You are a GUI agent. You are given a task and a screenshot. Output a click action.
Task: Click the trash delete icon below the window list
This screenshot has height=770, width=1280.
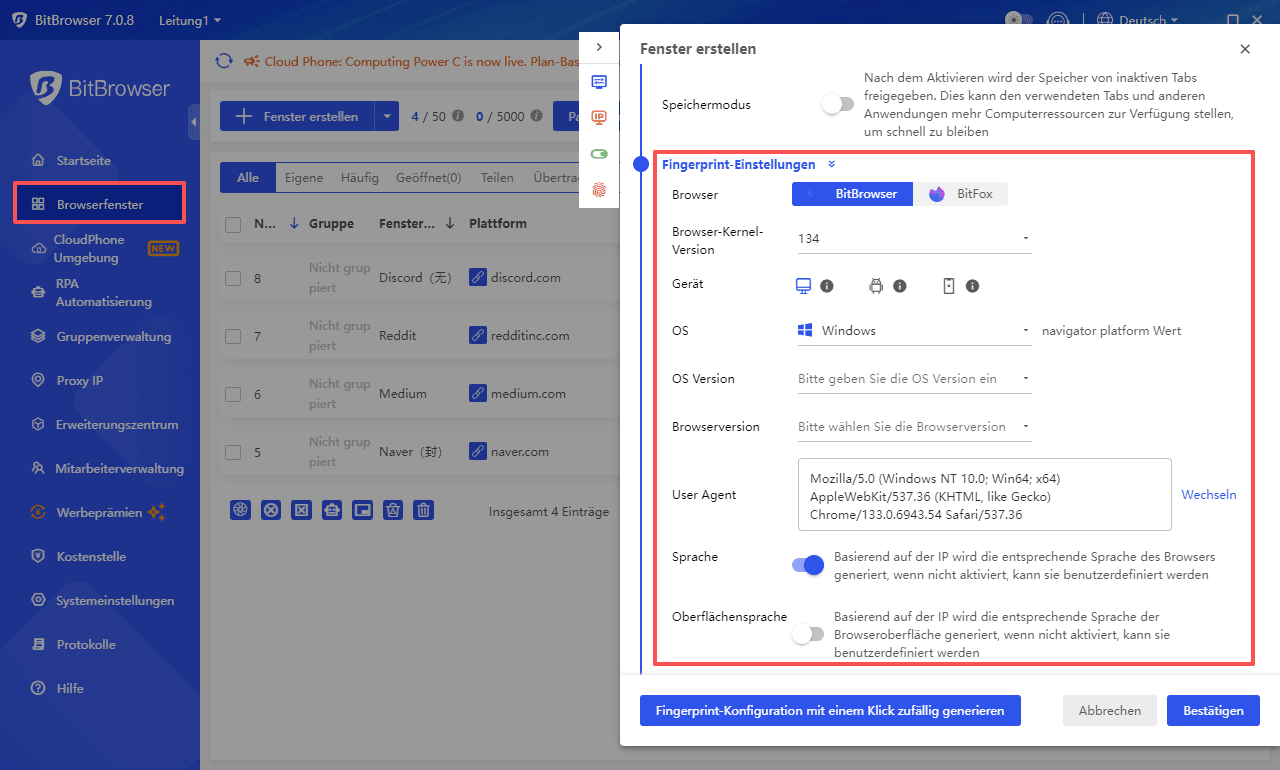[423, 510]
